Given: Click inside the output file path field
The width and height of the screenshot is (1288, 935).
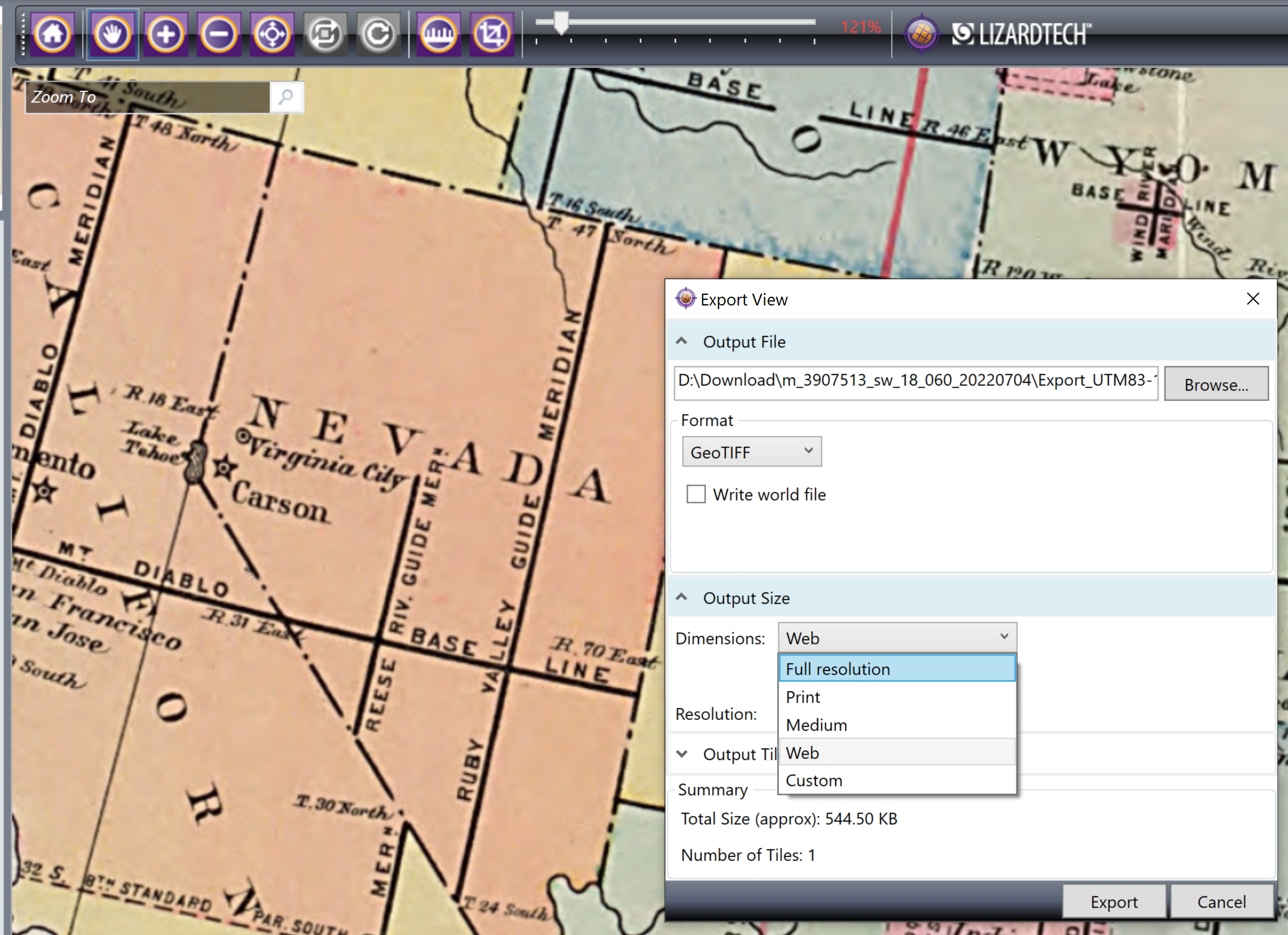Looking at the screenshot, I should click(x=916, y=383).
